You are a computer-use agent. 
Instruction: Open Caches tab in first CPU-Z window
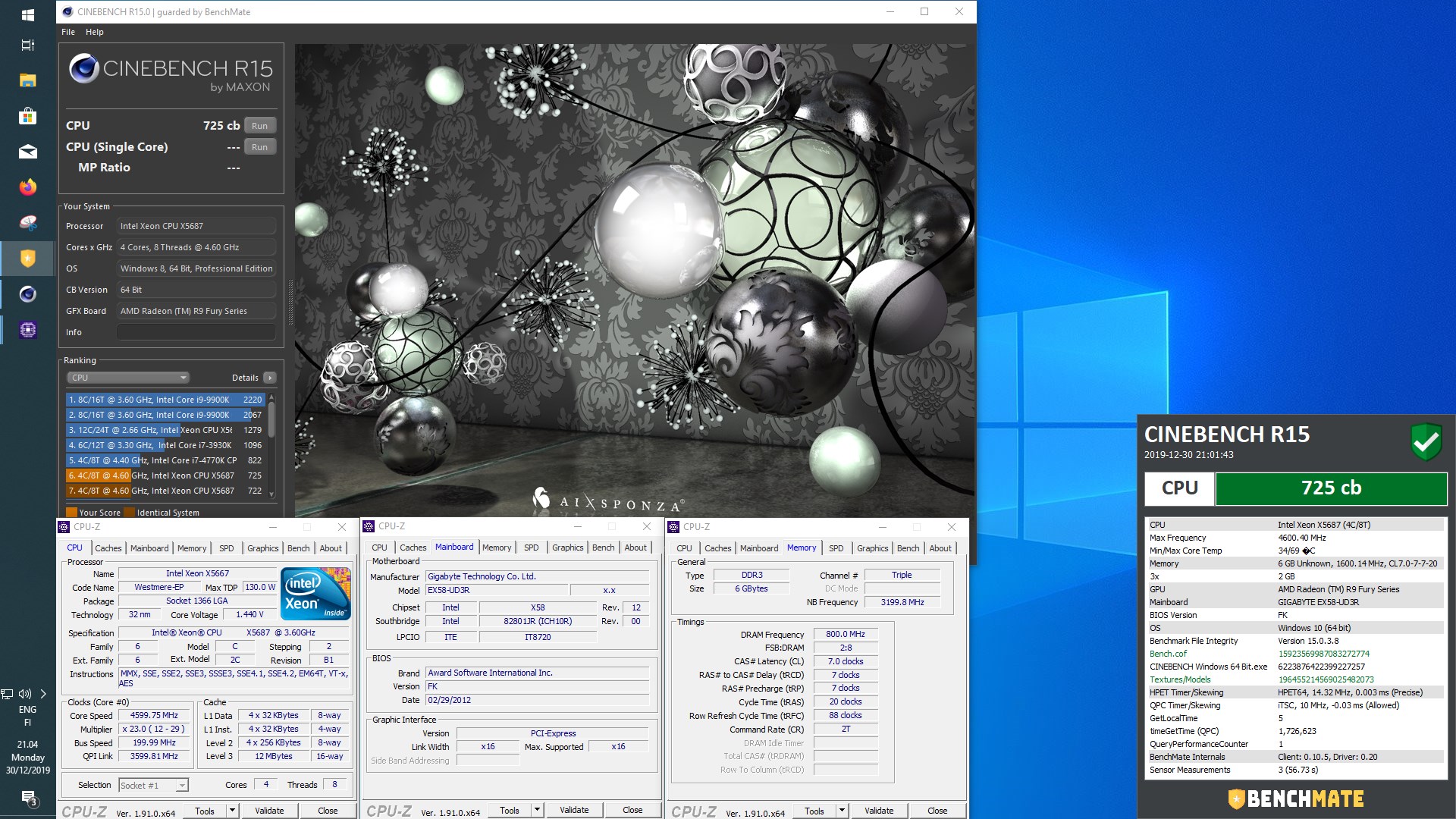[x=108, y=548]
